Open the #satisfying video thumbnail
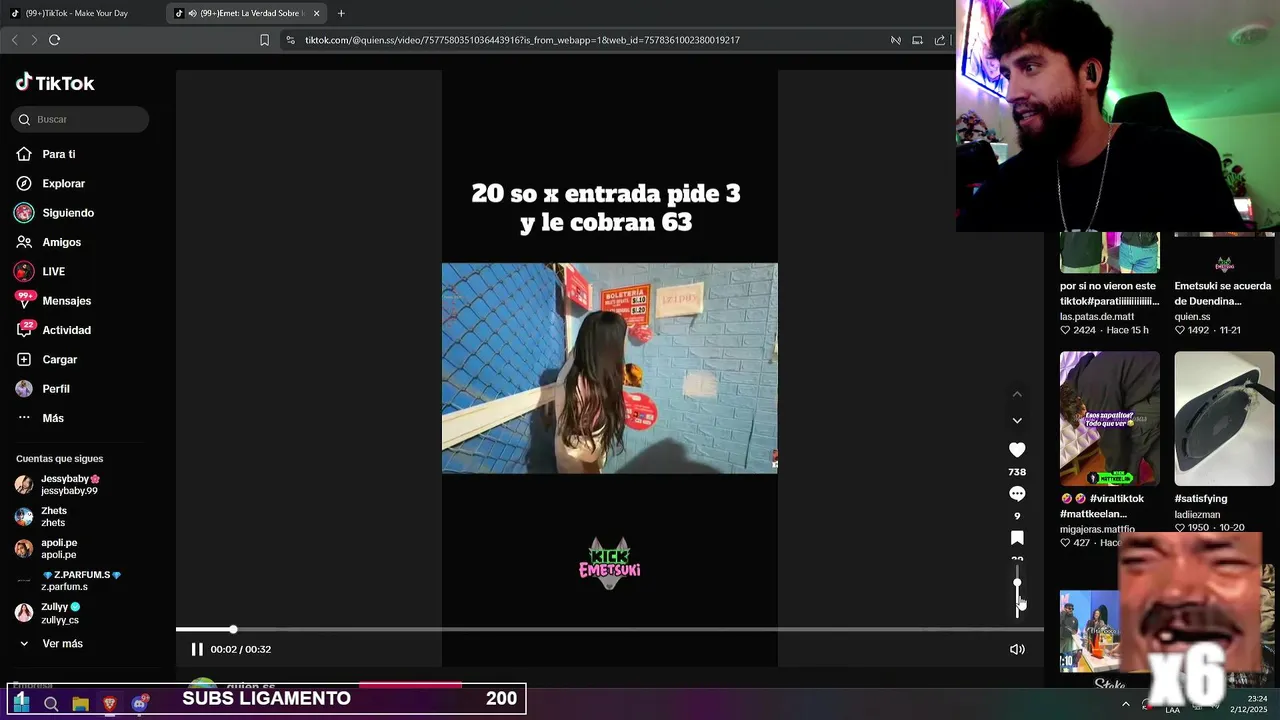Screen dimensions: 1280x720 (1224, 418)
